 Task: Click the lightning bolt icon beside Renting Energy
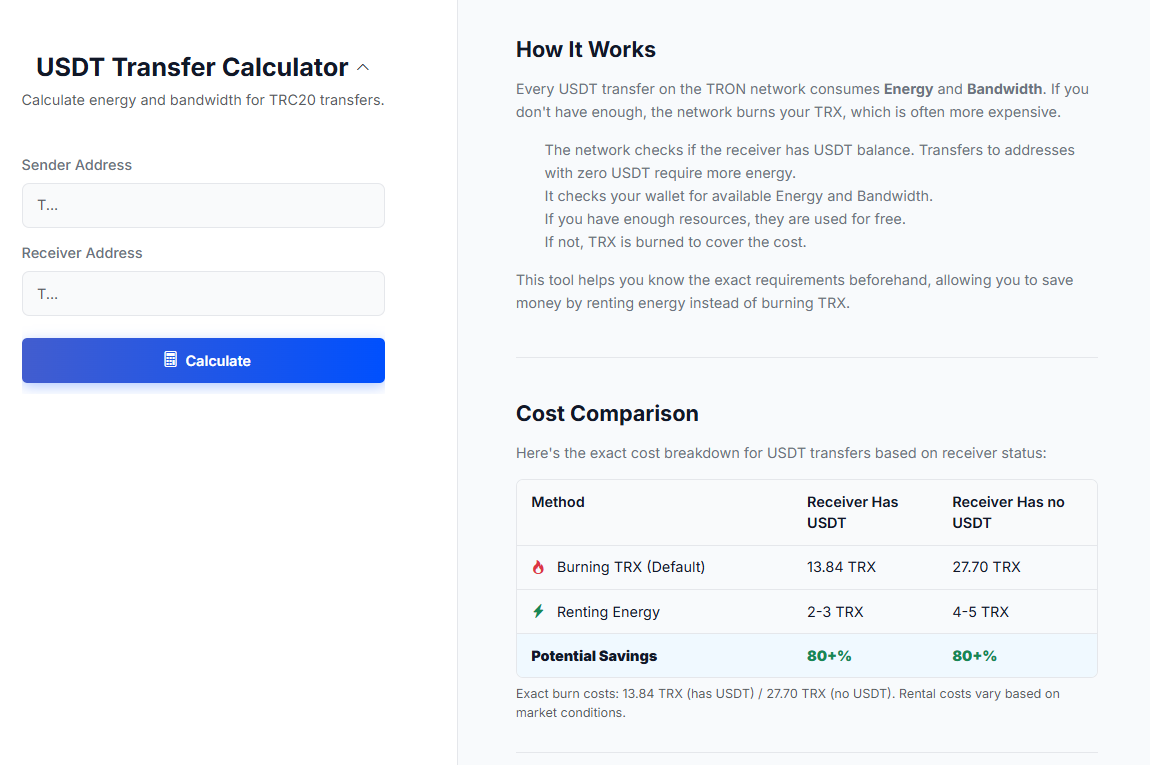tap(539, 611)
